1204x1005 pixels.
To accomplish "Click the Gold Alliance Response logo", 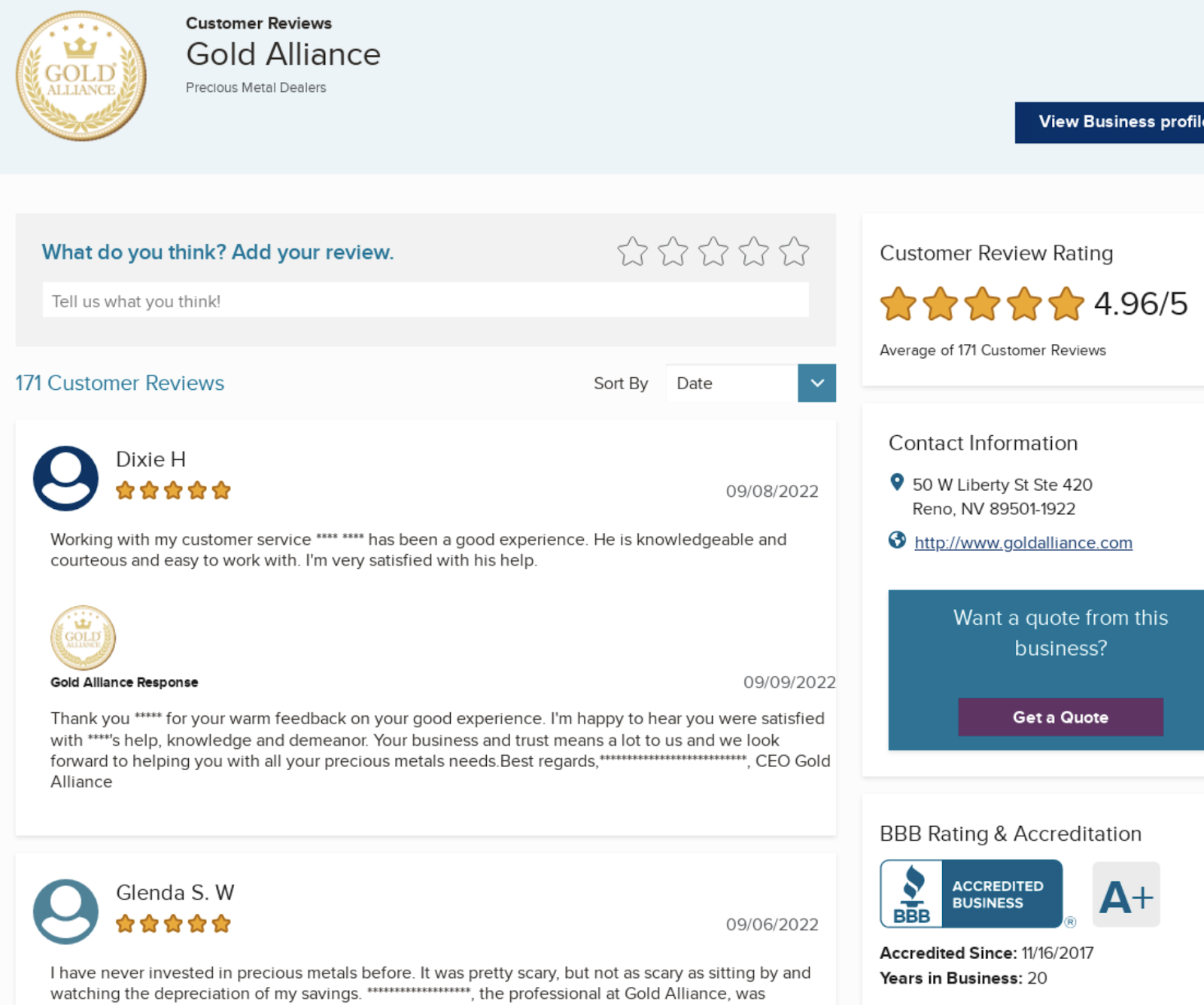I will click(83, 638).
